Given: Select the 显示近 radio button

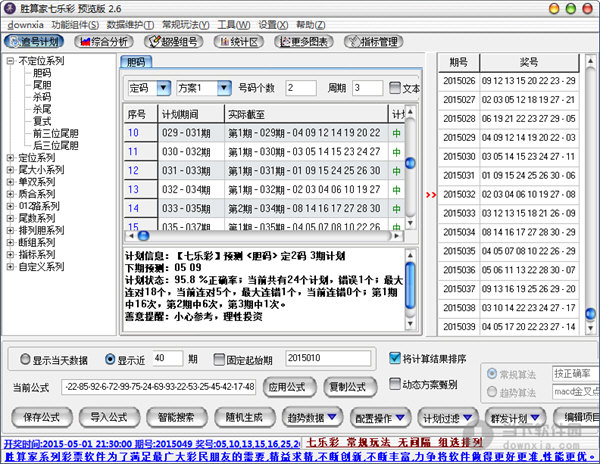Looking at the screenshot, I should [110, 359].
